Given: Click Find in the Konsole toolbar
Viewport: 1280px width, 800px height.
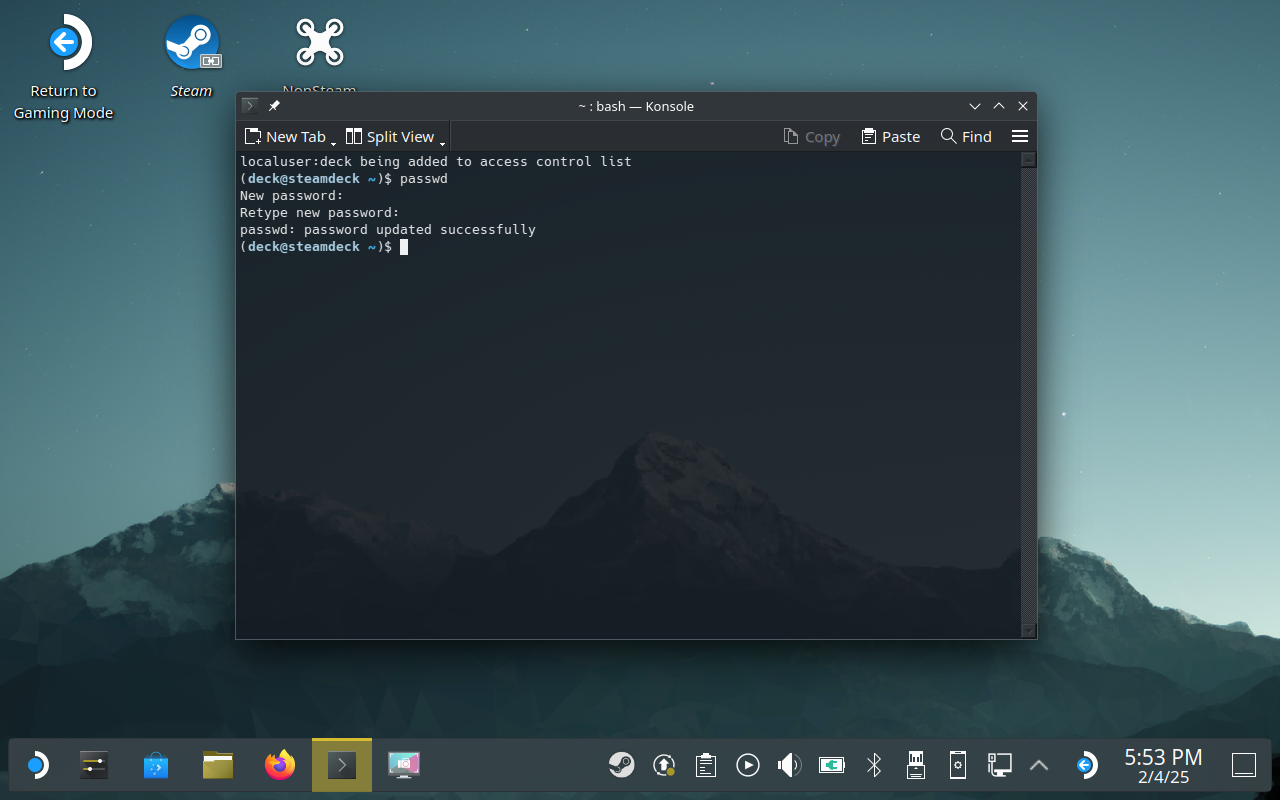Looking at the screenshot, I should tap(966, 137).
